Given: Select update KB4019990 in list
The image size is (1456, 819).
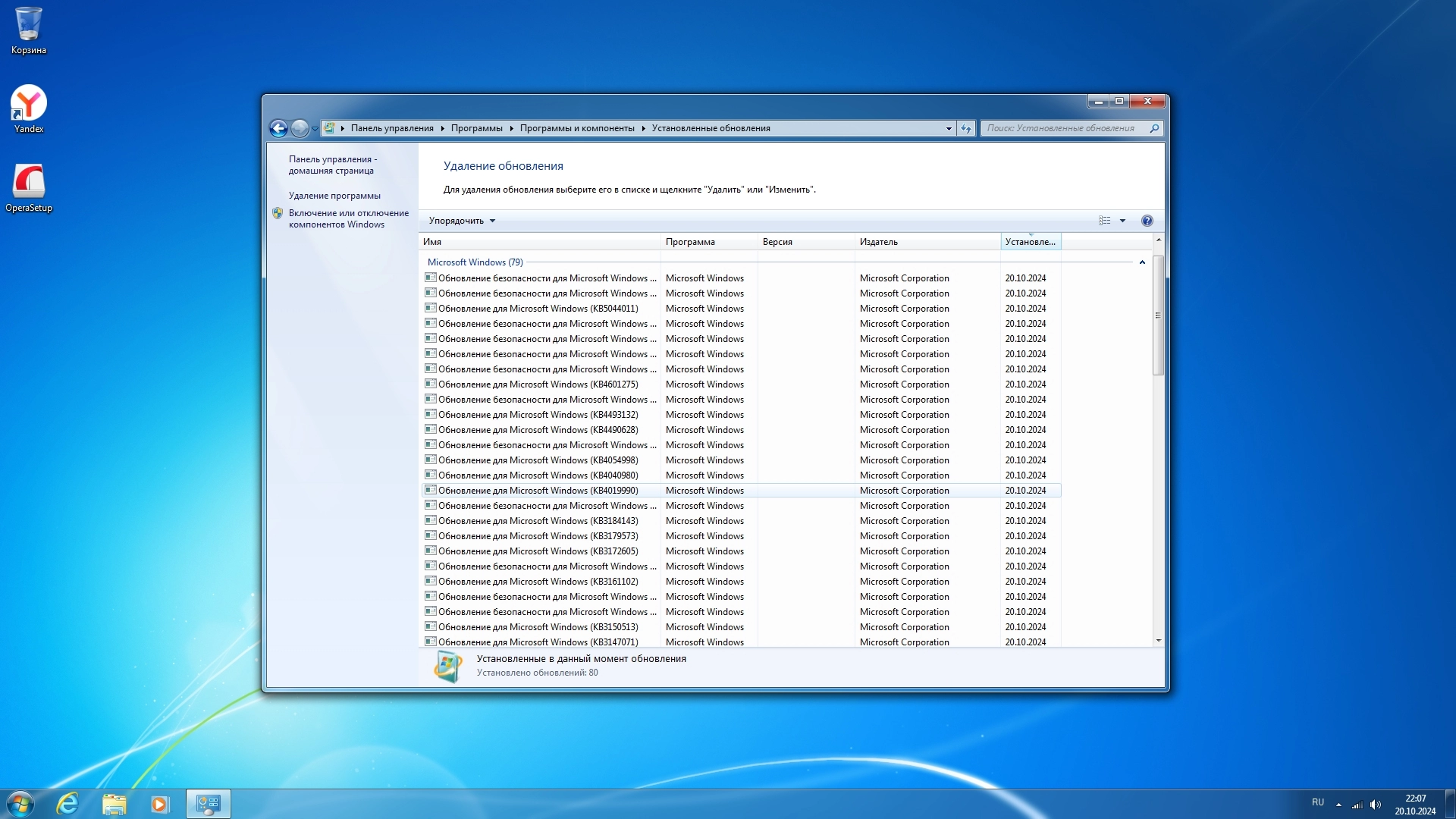Looking at the screenshot, I should click(538, 491).
